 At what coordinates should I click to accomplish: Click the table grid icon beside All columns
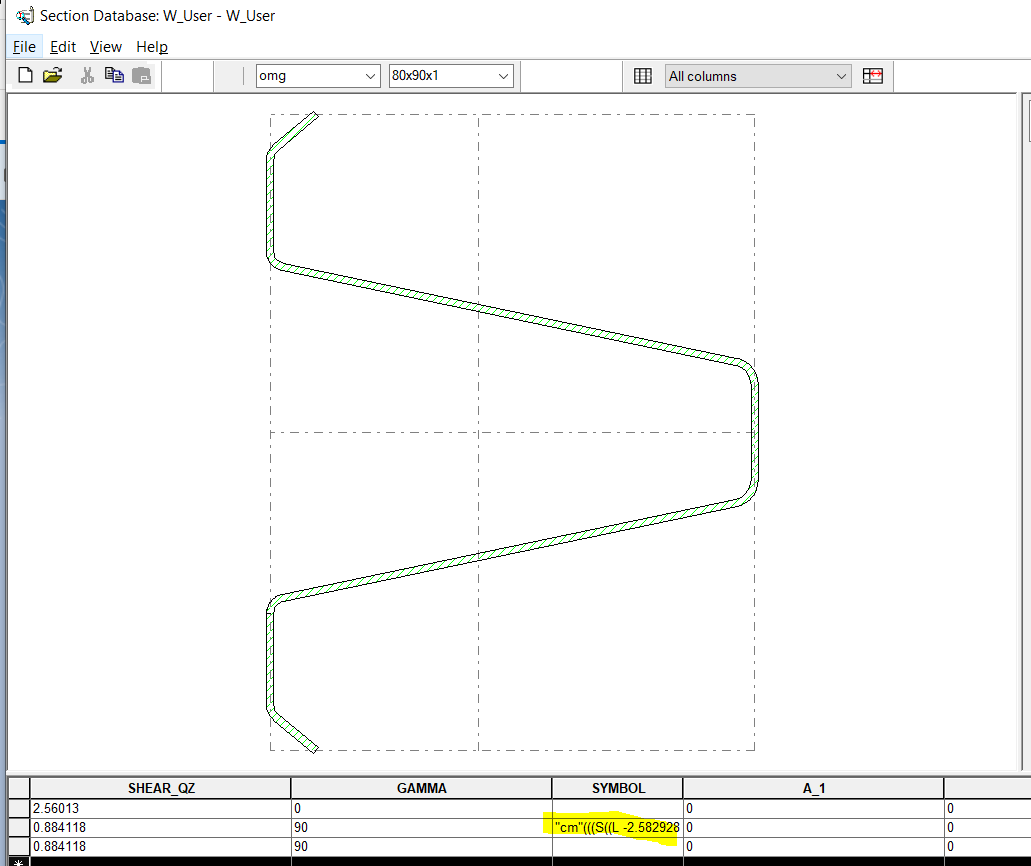click(x=643, y=76)
